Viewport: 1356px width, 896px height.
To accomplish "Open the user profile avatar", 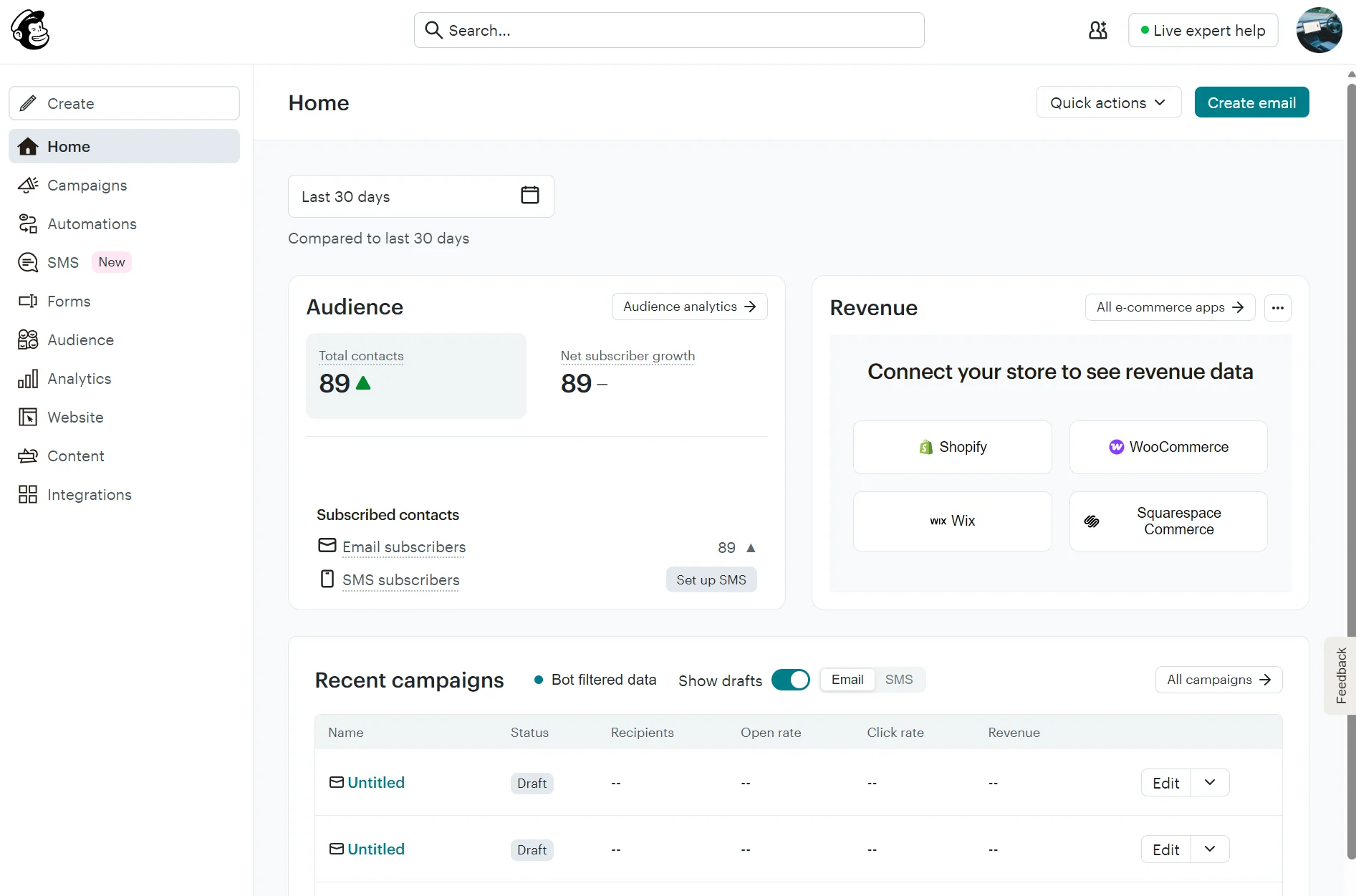I will tap(1319, 30).
